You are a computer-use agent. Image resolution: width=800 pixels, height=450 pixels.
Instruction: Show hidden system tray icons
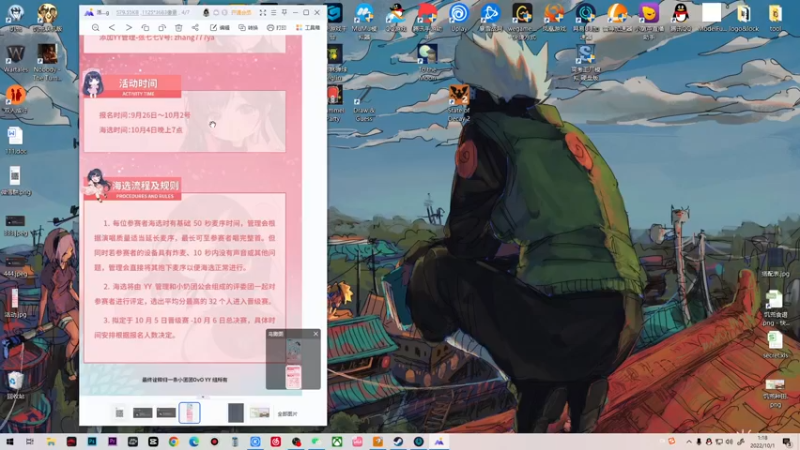(689, 442)
